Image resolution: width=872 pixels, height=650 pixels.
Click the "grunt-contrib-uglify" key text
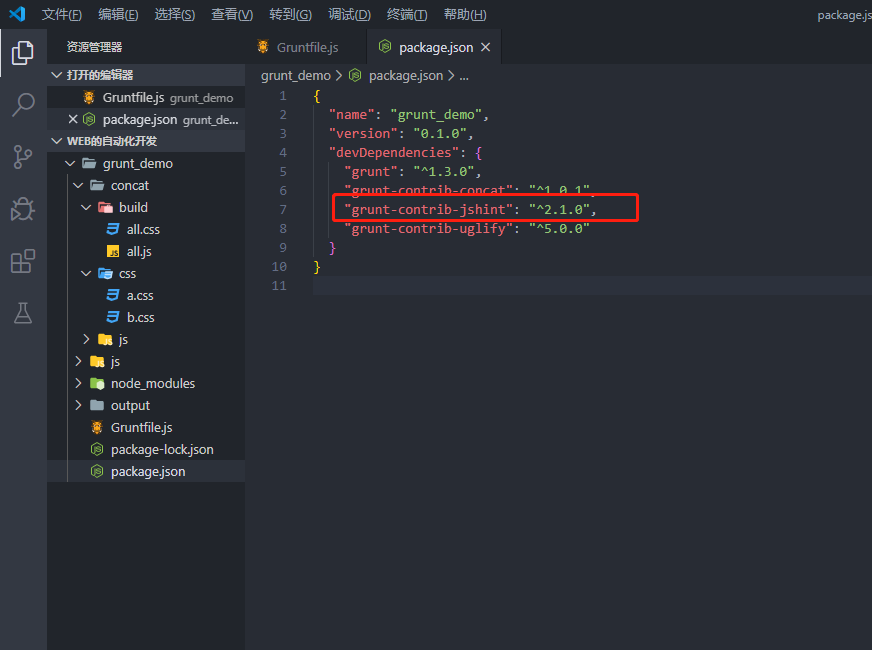(428, 229)
